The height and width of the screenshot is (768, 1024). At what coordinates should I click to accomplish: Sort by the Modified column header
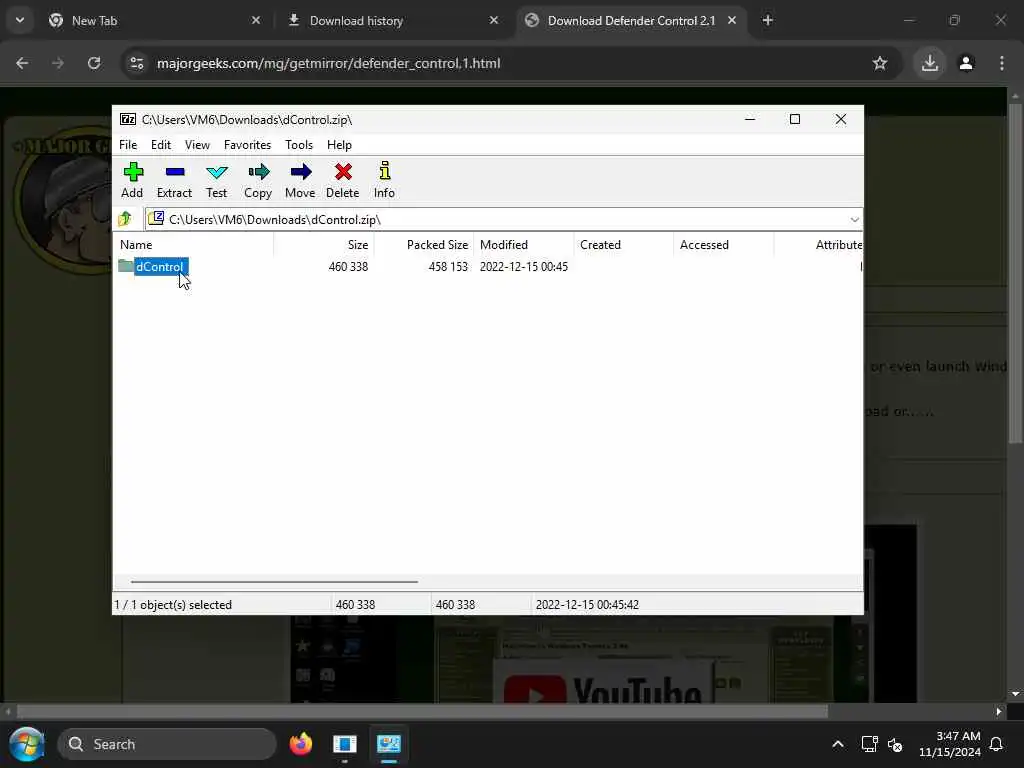pyautogui.click(x=524, y=245)
